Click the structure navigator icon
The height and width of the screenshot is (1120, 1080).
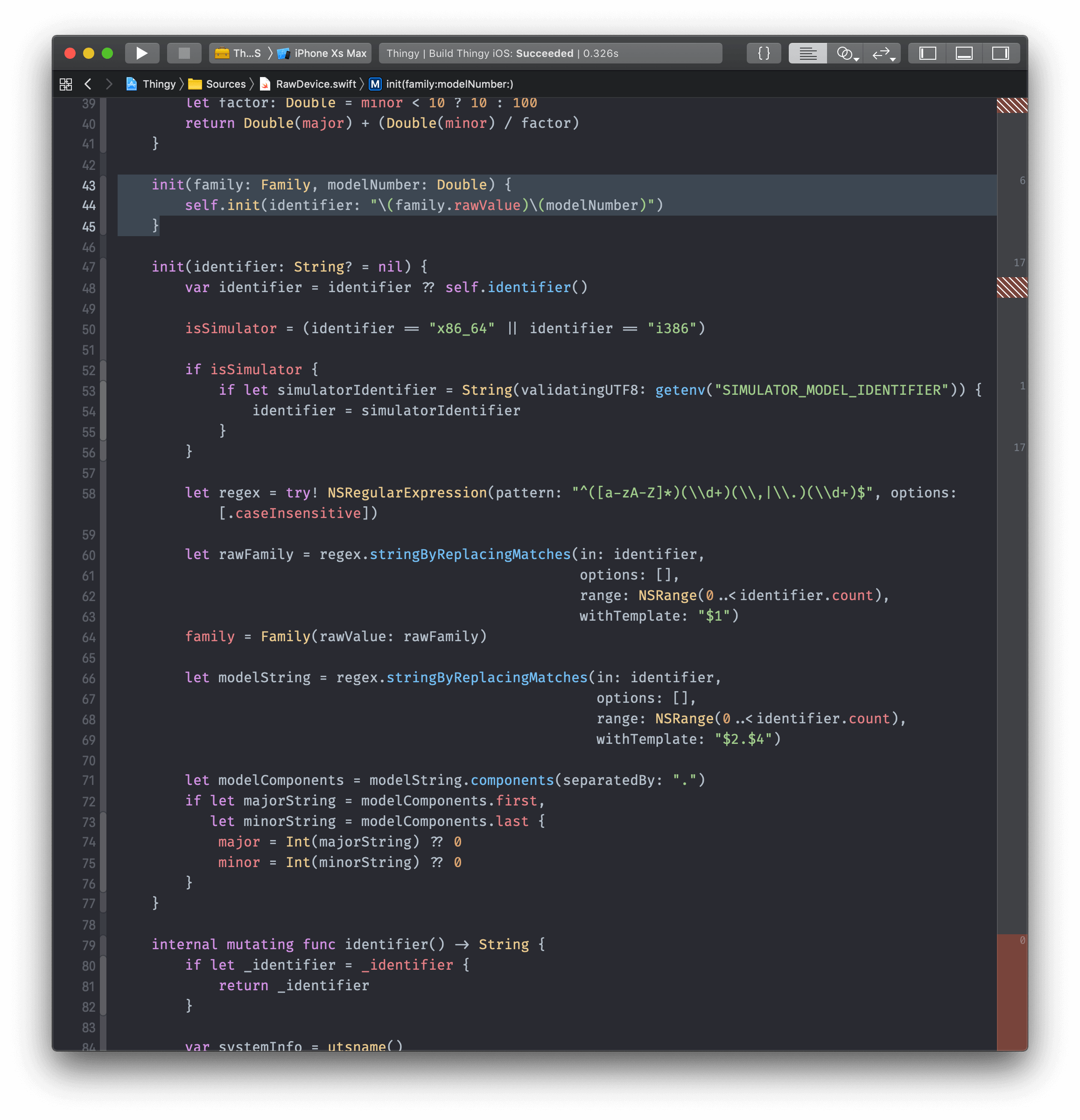pyautogui.click(x=66, y=83)
